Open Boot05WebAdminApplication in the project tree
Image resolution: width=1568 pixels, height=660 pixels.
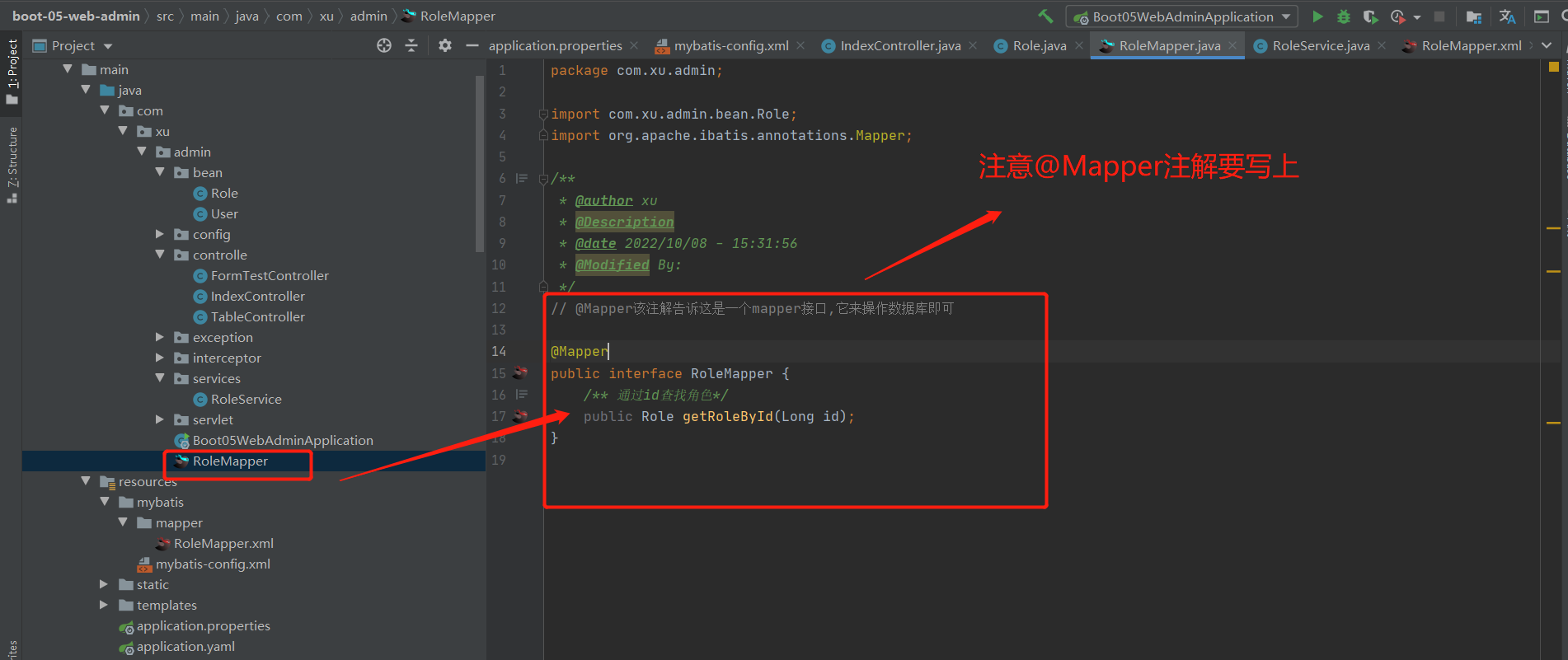(x=282, y=440)
